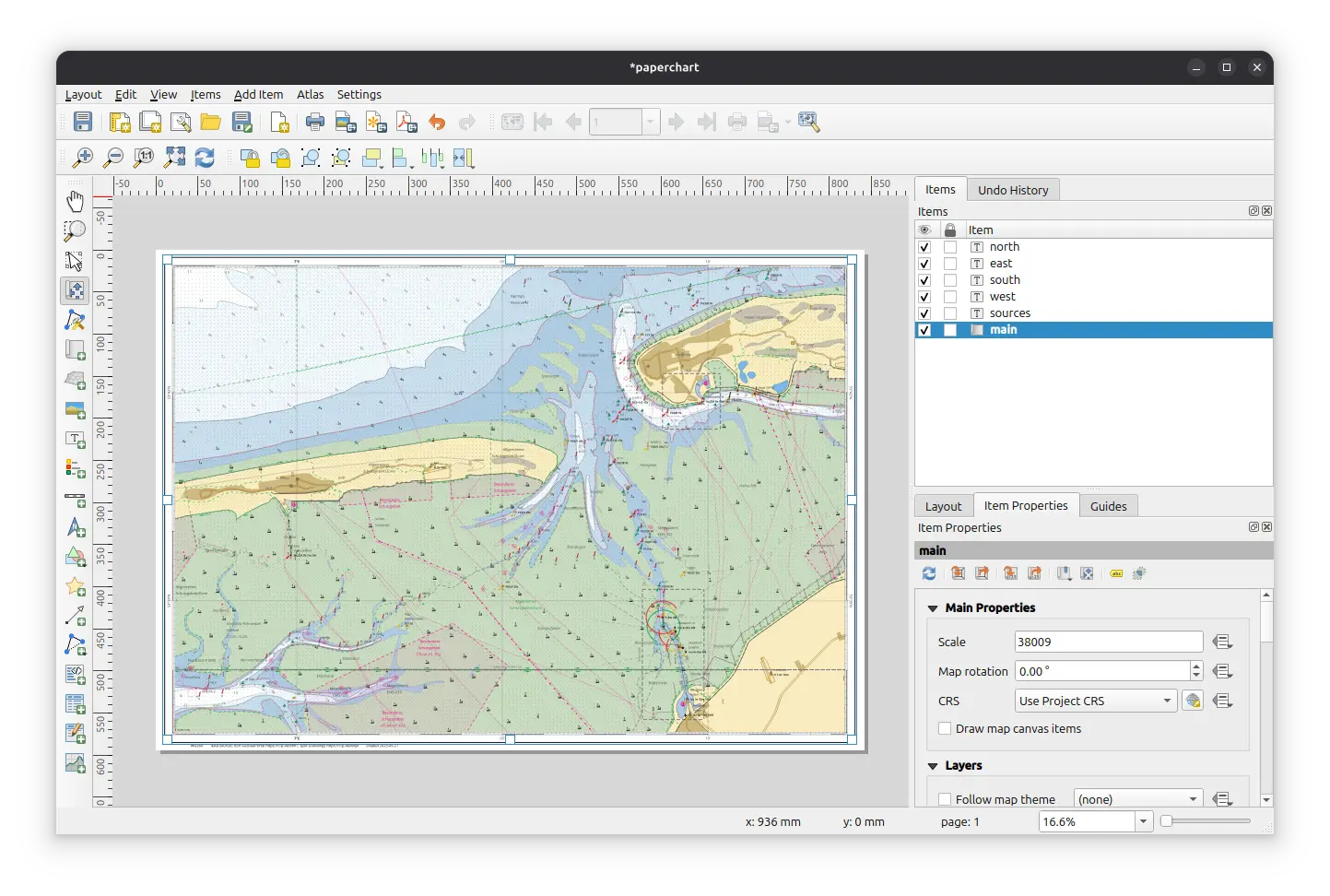Image resolution: width=1330 pixels, height=896 pixels.
Task: Toggle visibility checkbox for sources item
Action: [x=924, y=313]
